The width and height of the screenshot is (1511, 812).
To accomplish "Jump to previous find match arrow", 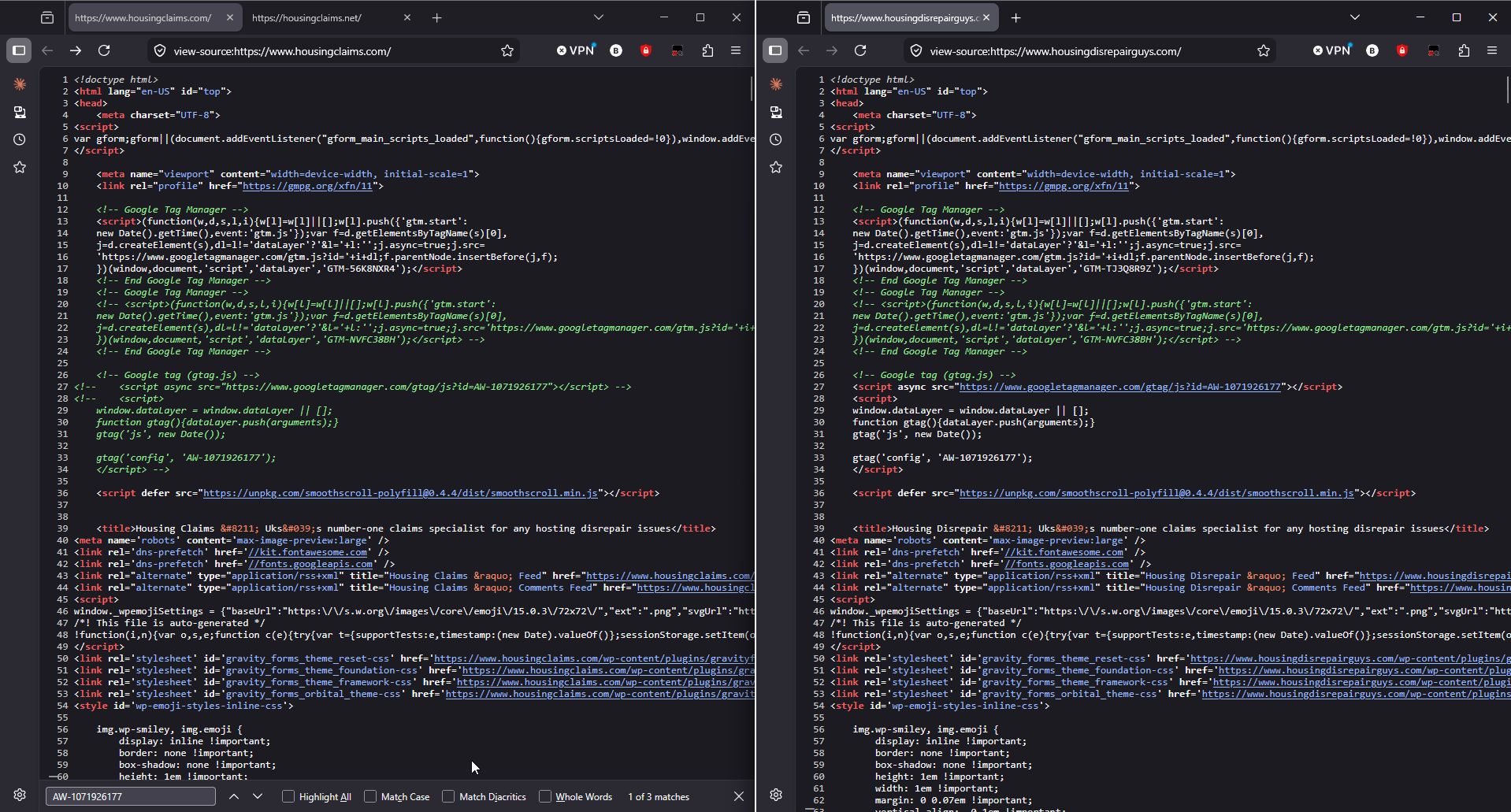I will click(x=234, y=796).
